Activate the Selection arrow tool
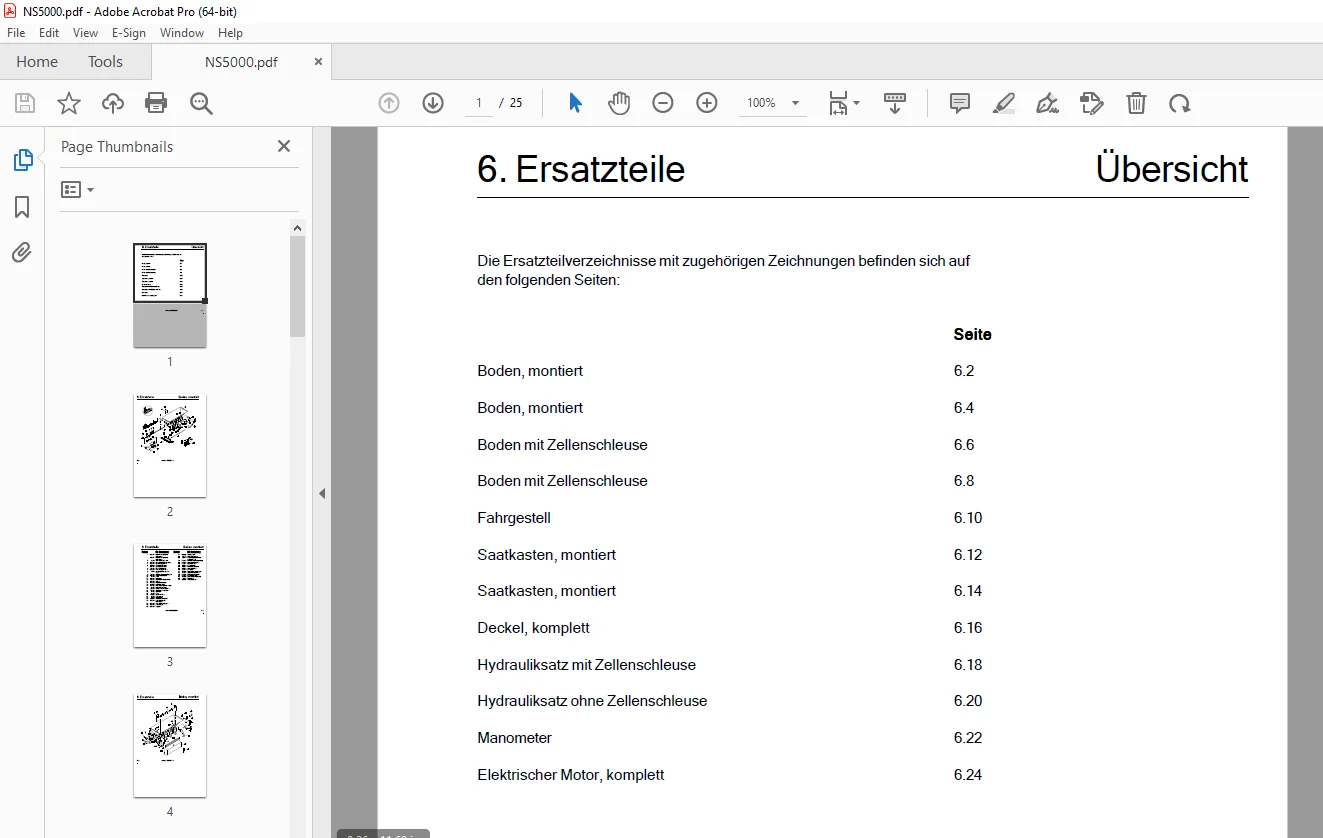 pyautogui.click(x=575, y=103)
